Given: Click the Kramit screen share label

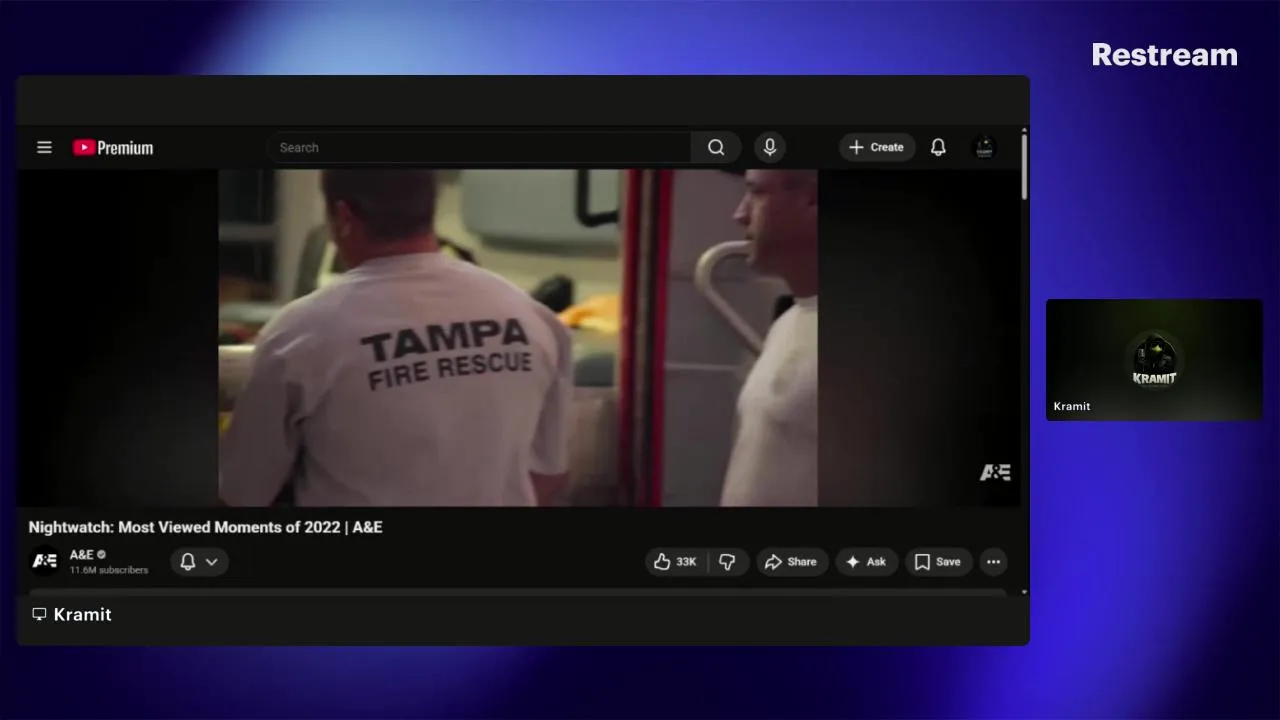Looking at the screenshot, I should coord(82,614).
